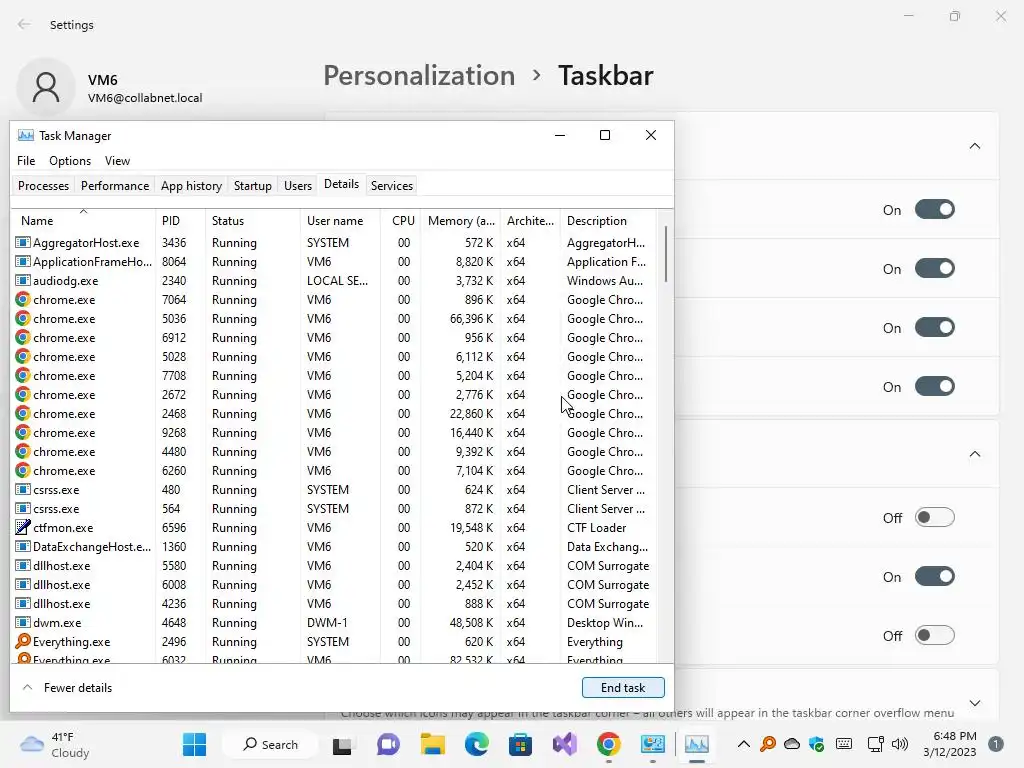
Task: Select the audiodg.exe process icon
Action: (23, 280)
